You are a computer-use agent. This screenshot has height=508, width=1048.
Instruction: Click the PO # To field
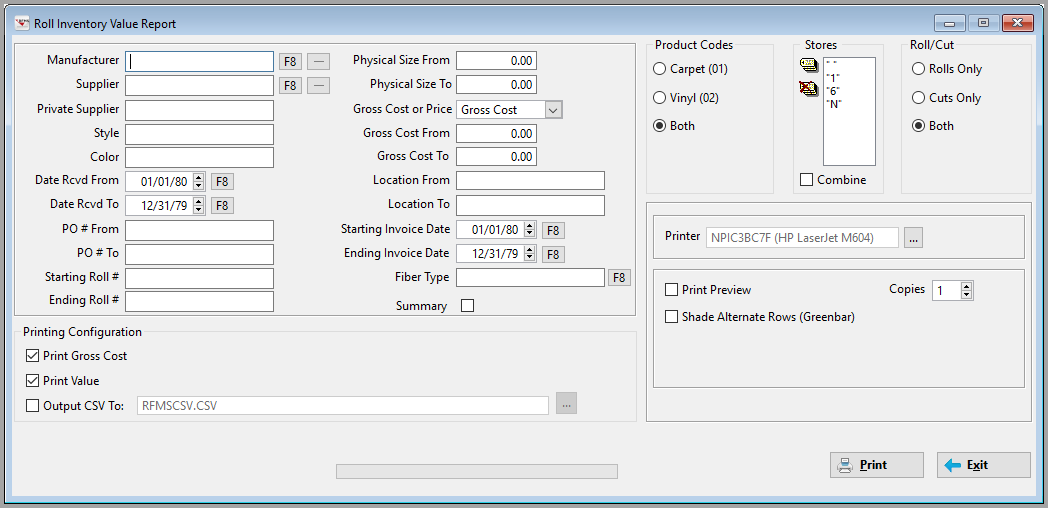199,254
